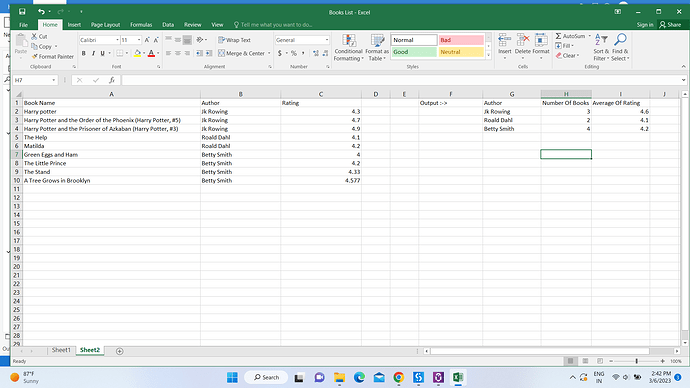Expand the Name Box dropdown arrow
Viewport: 690px width, 388px height.
(x=54, y=80)
